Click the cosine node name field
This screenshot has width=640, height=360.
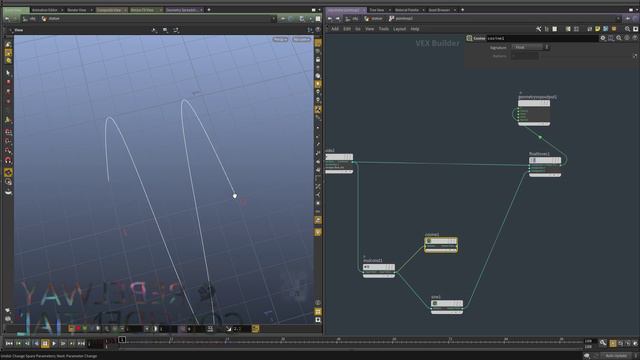542,38
